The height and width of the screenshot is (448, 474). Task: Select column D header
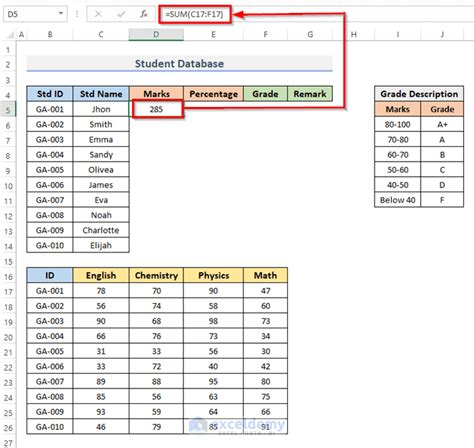(156, 34)
